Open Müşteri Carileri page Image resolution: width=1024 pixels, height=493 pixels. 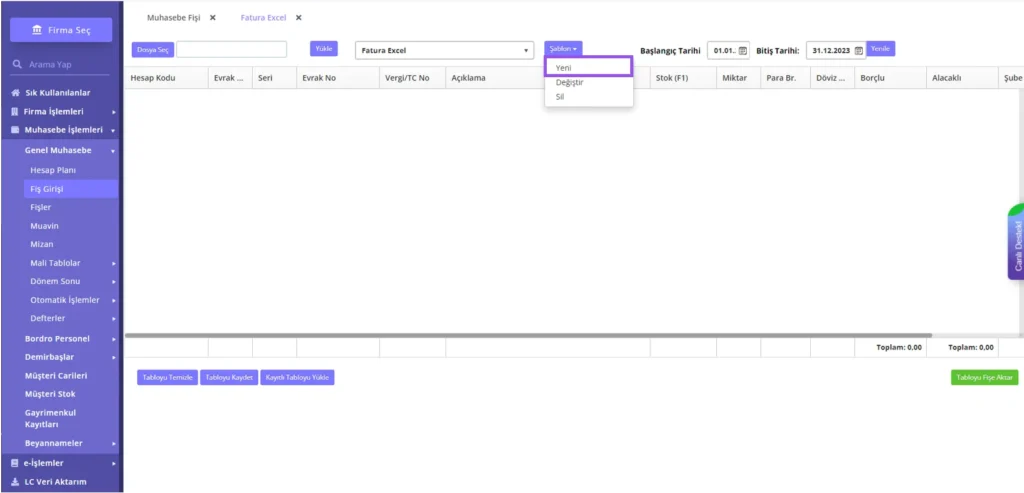point(56,375)
